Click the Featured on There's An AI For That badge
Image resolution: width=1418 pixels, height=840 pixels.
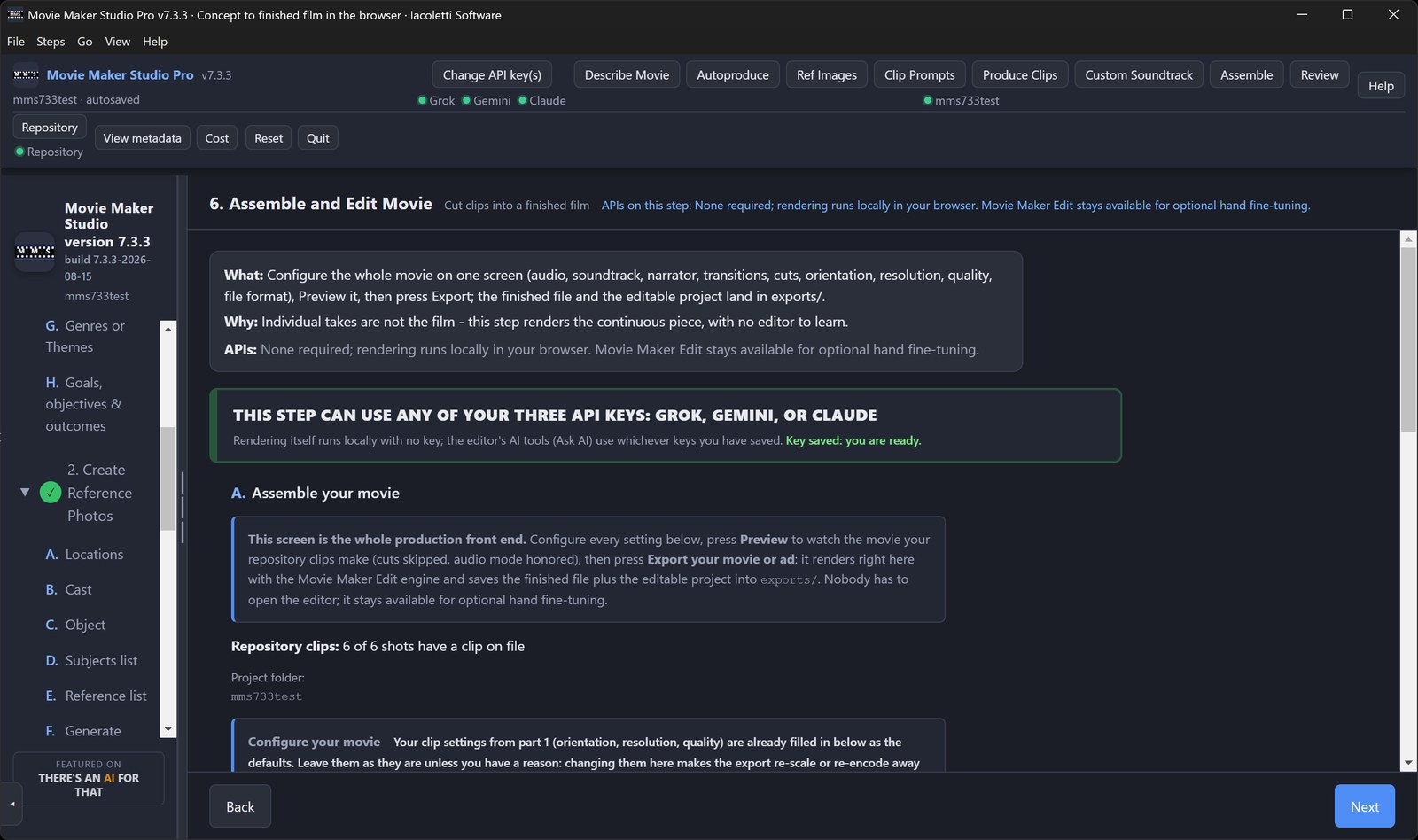pyautogui.click(x=89, y=778)
